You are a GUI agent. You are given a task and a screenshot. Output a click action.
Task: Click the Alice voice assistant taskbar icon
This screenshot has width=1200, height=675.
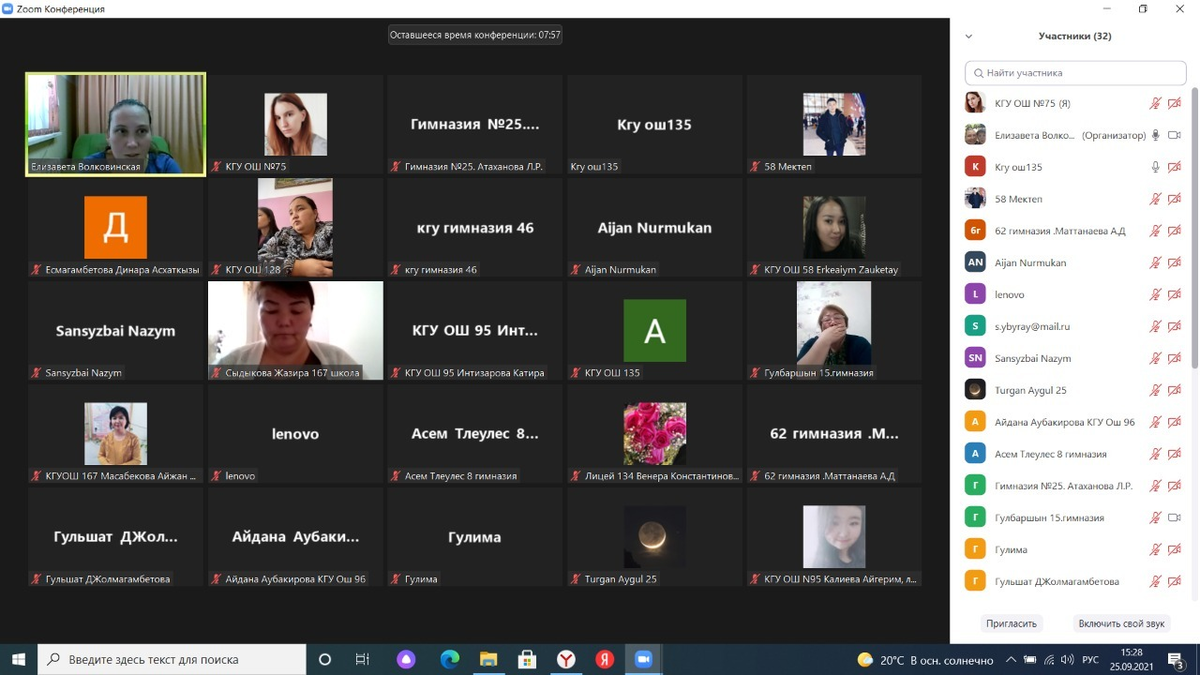click(406, 660)
